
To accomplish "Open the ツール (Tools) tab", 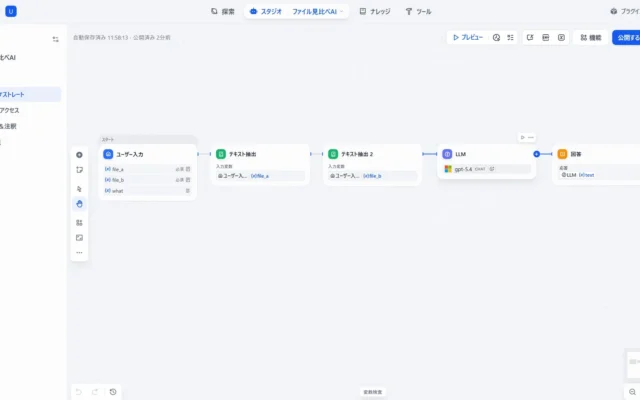I will point(418,11).
